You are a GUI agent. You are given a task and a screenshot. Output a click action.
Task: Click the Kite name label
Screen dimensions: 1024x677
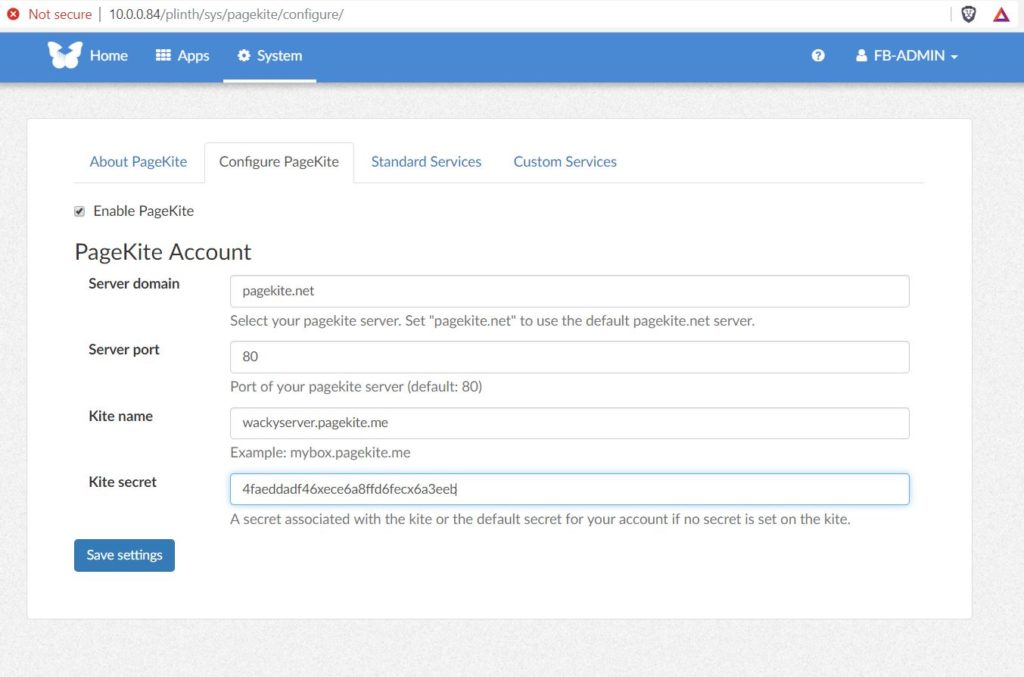click(x=121, y=416)
